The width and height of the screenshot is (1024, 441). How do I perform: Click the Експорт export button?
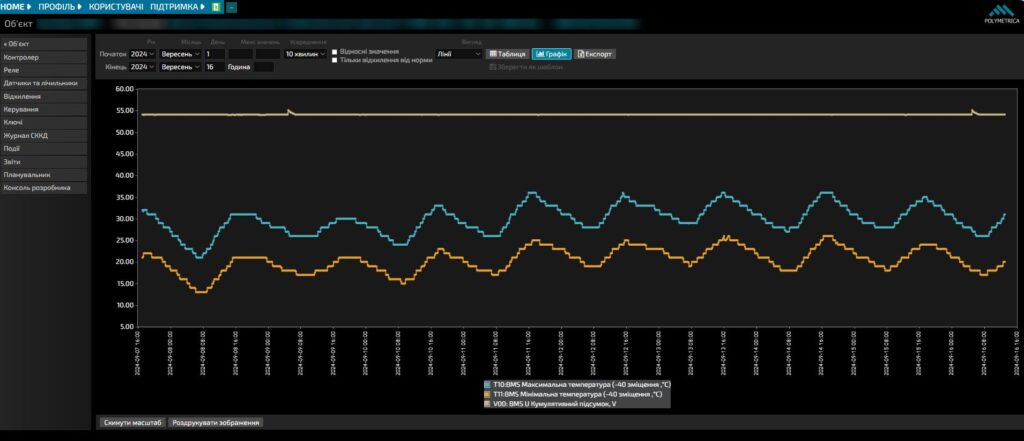595,54
